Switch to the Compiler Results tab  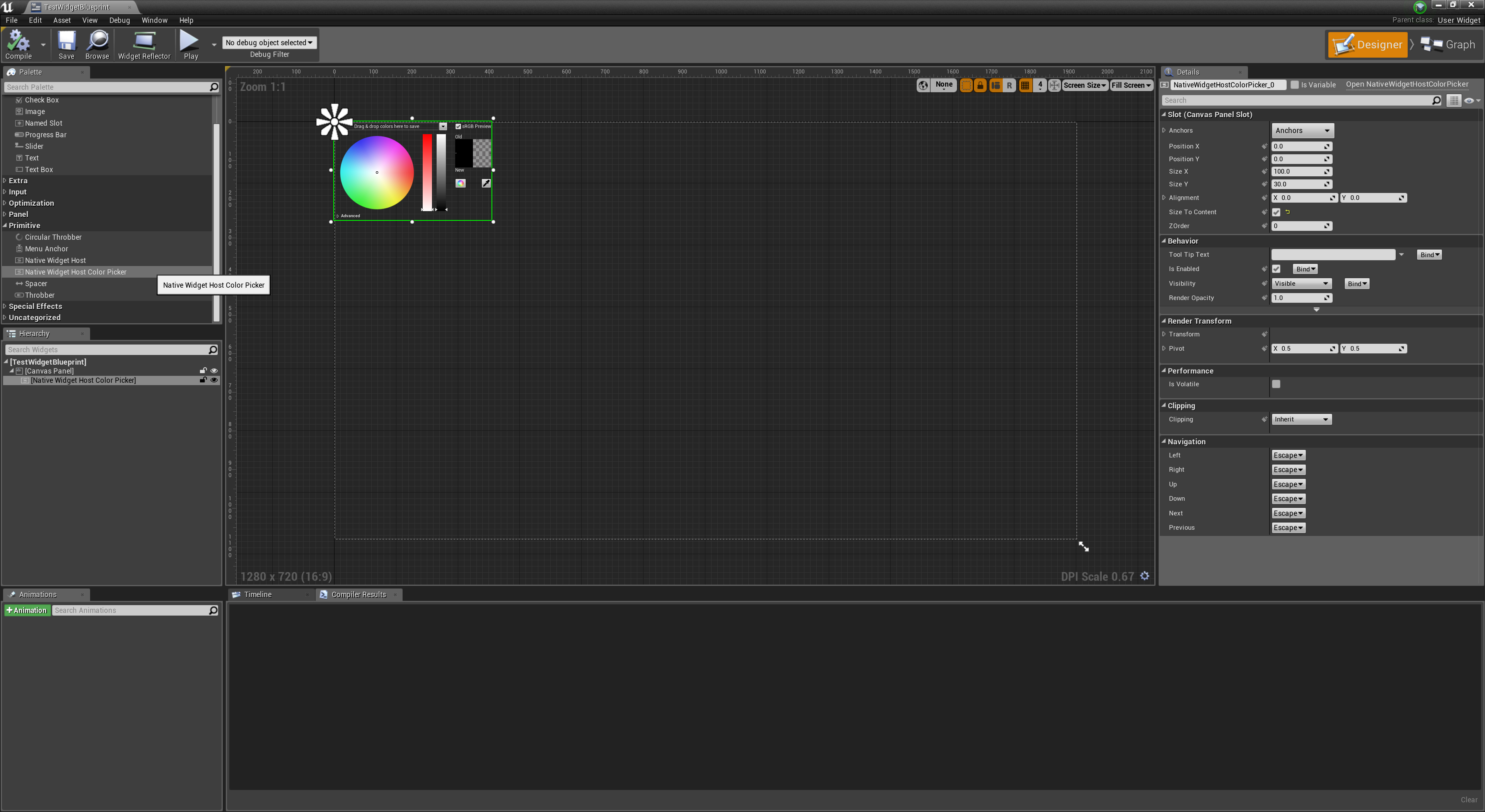[x=358, y=594]
